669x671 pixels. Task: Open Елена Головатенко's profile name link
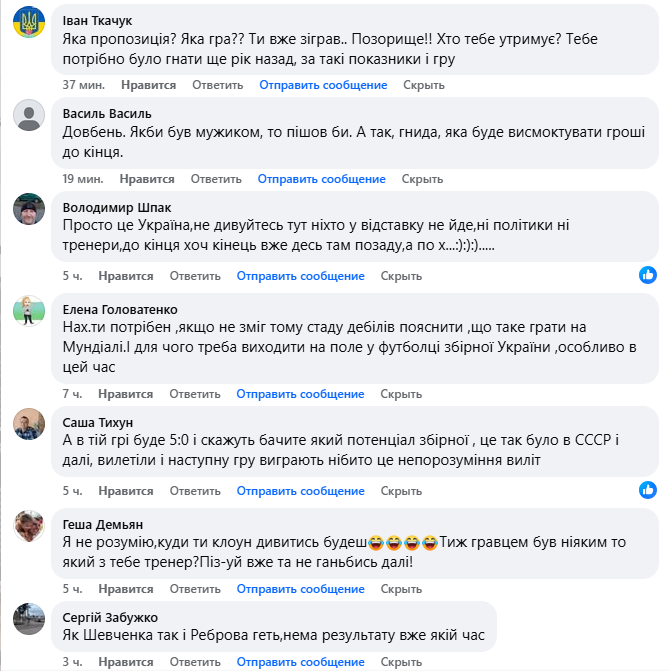coord(118,310)
